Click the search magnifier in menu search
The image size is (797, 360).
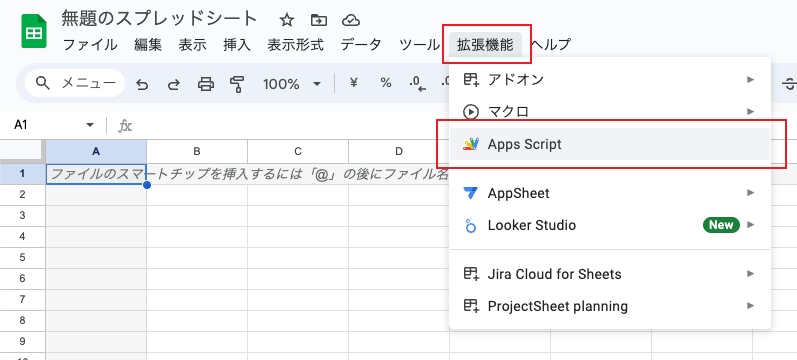tap(44, 83)
